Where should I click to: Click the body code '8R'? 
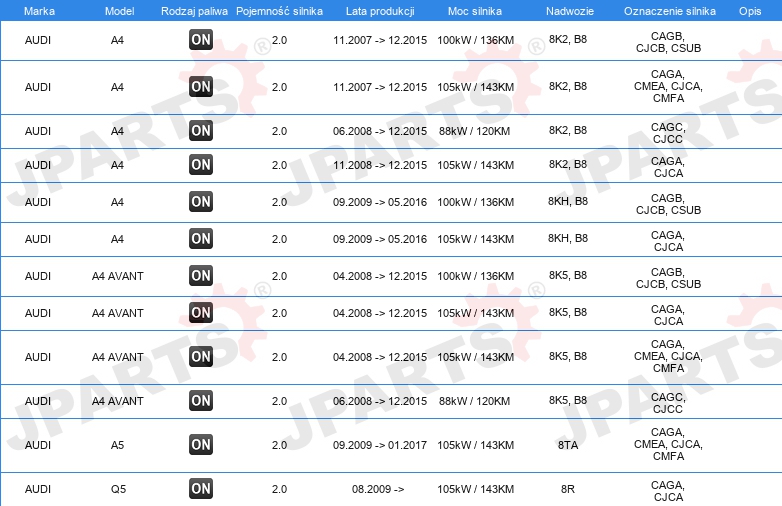(x=568, y=489)
